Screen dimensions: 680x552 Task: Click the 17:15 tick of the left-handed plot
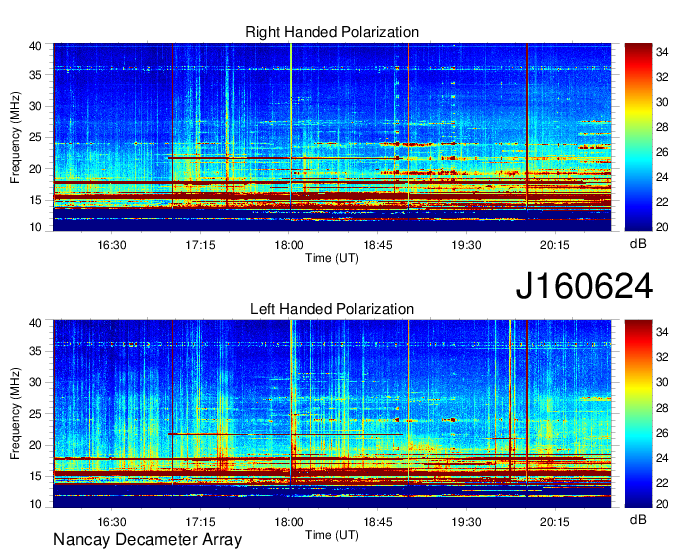pyautogui.click(x=200, y=522)
